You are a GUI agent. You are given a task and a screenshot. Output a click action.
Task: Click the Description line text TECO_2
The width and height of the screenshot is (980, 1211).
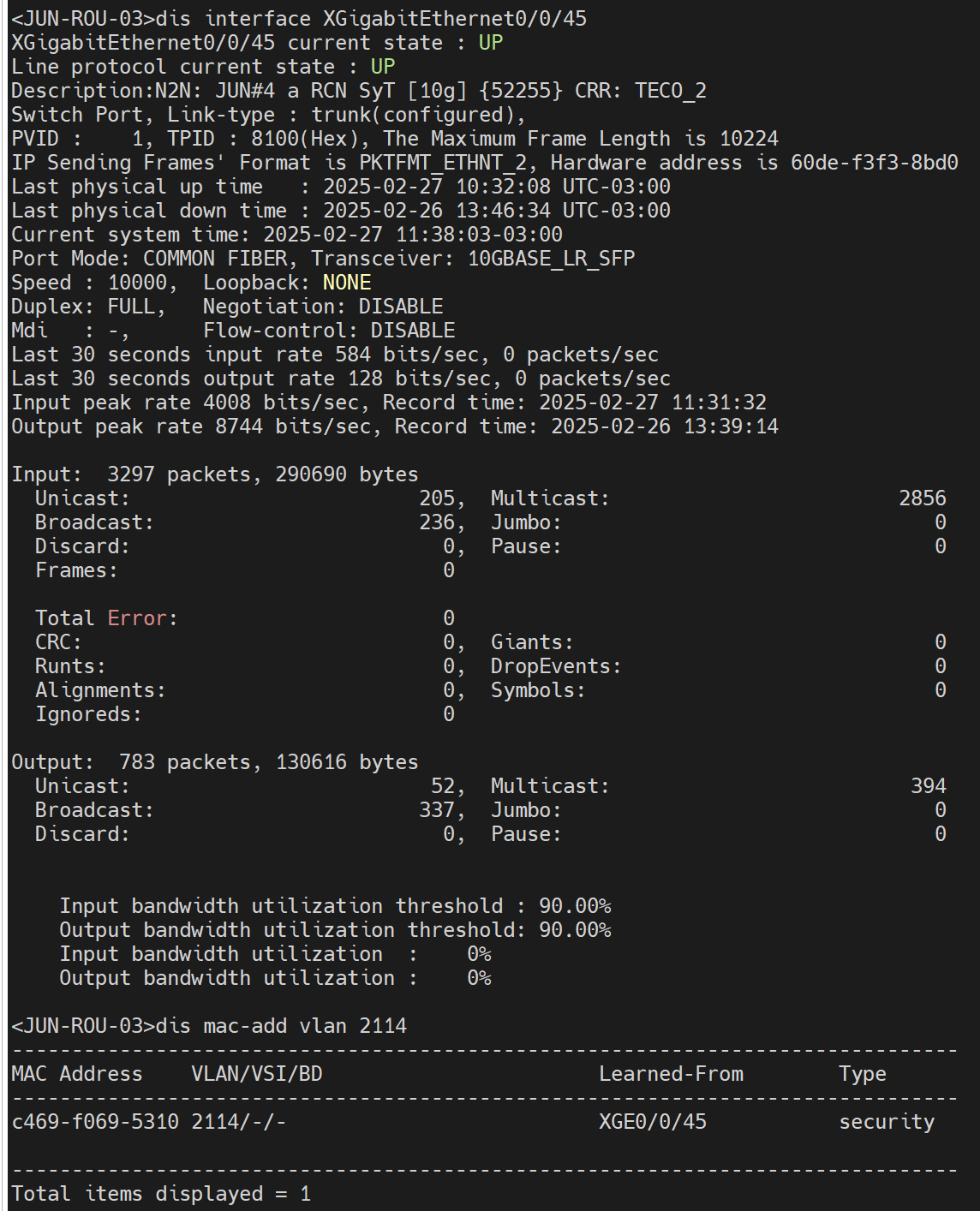(x=671, y=91)
